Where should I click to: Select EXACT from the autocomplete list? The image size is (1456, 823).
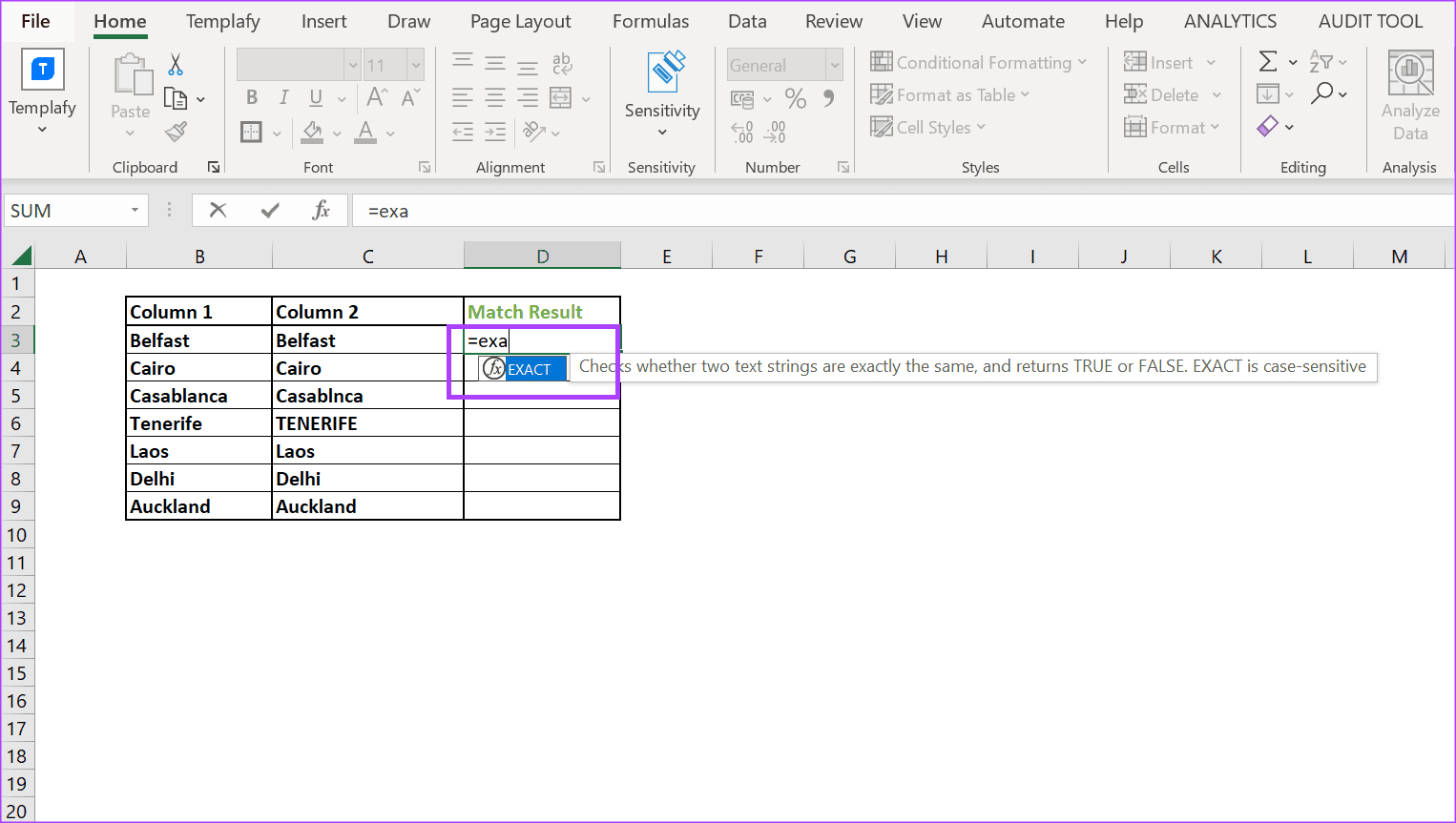pos(524,369)
